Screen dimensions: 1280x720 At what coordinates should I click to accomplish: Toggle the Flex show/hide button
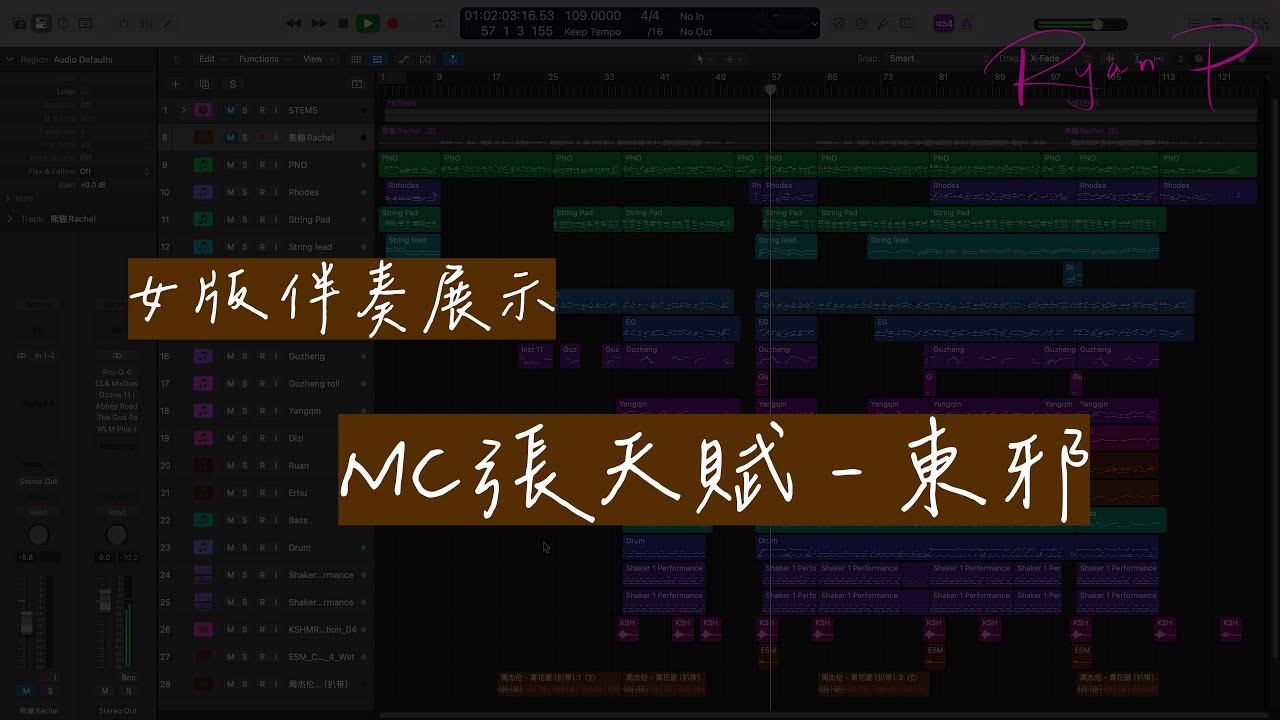[426, 59]
